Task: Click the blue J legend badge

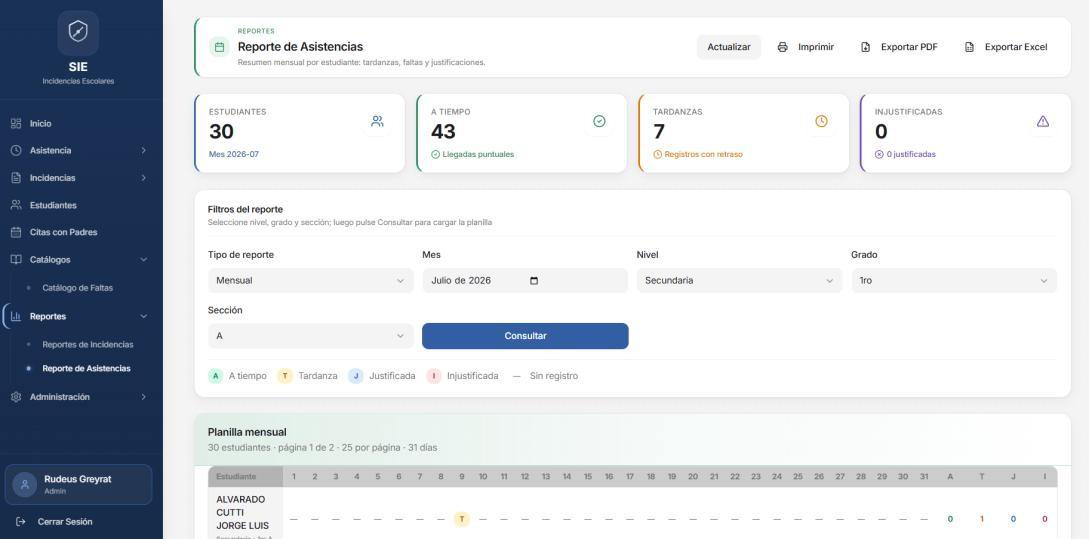Action: click(x=356, y=376)
